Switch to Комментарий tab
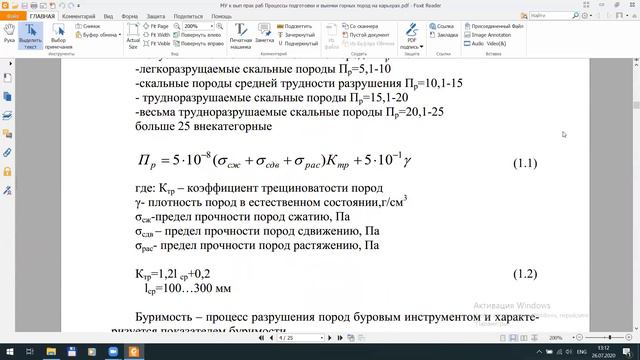Image resolution: width=640 pixels, height=360 pixels. click(x=78, y=16)
